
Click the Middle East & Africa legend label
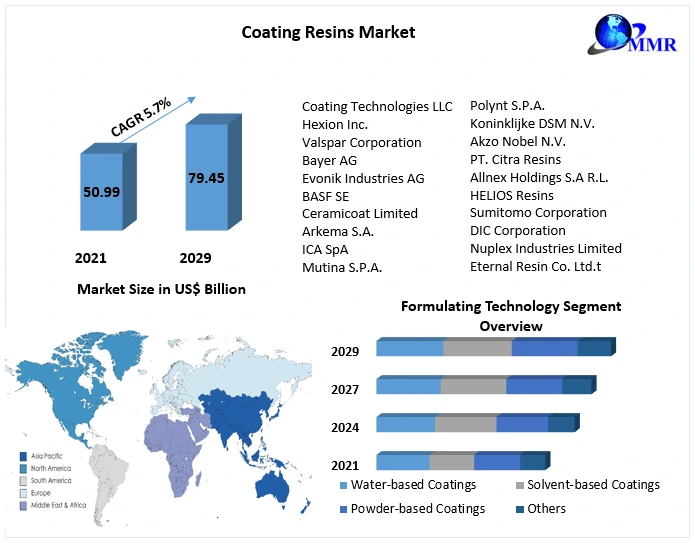point(59,505)
